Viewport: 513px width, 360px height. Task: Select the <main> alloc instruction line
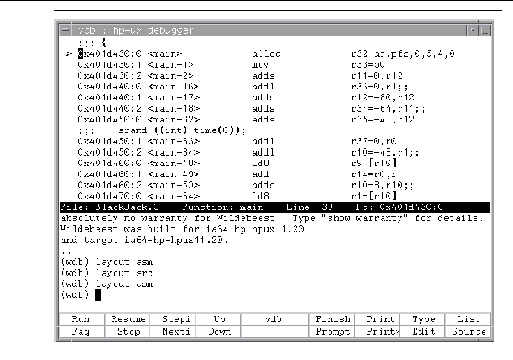pos(266,54)
